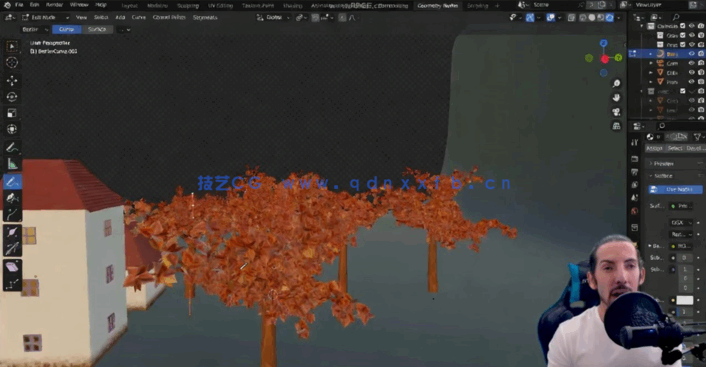
Task: Switch to Geometry Nodes workspace tab
Action: coord(438,6)
